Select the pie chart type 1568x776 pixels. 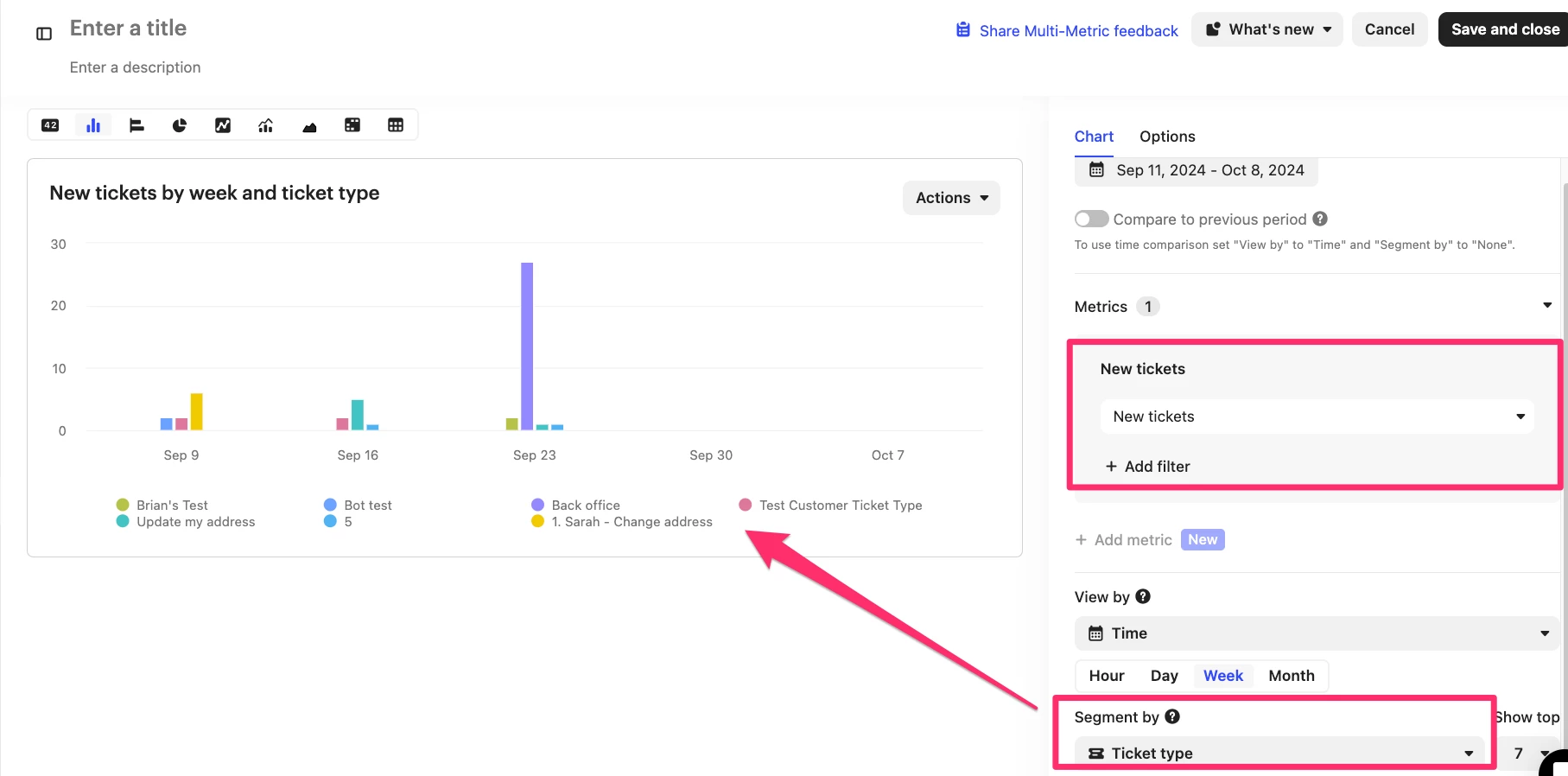[x=180, y=125]
